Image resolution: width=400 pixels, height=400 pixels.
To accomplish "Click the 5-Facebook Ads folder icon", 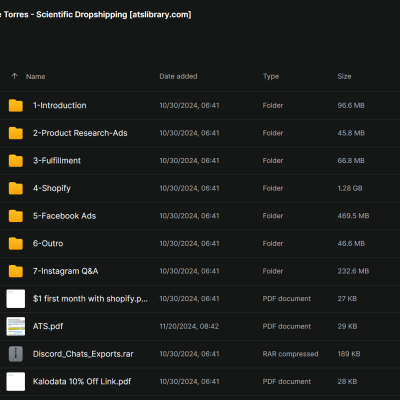I will (16, 216).
